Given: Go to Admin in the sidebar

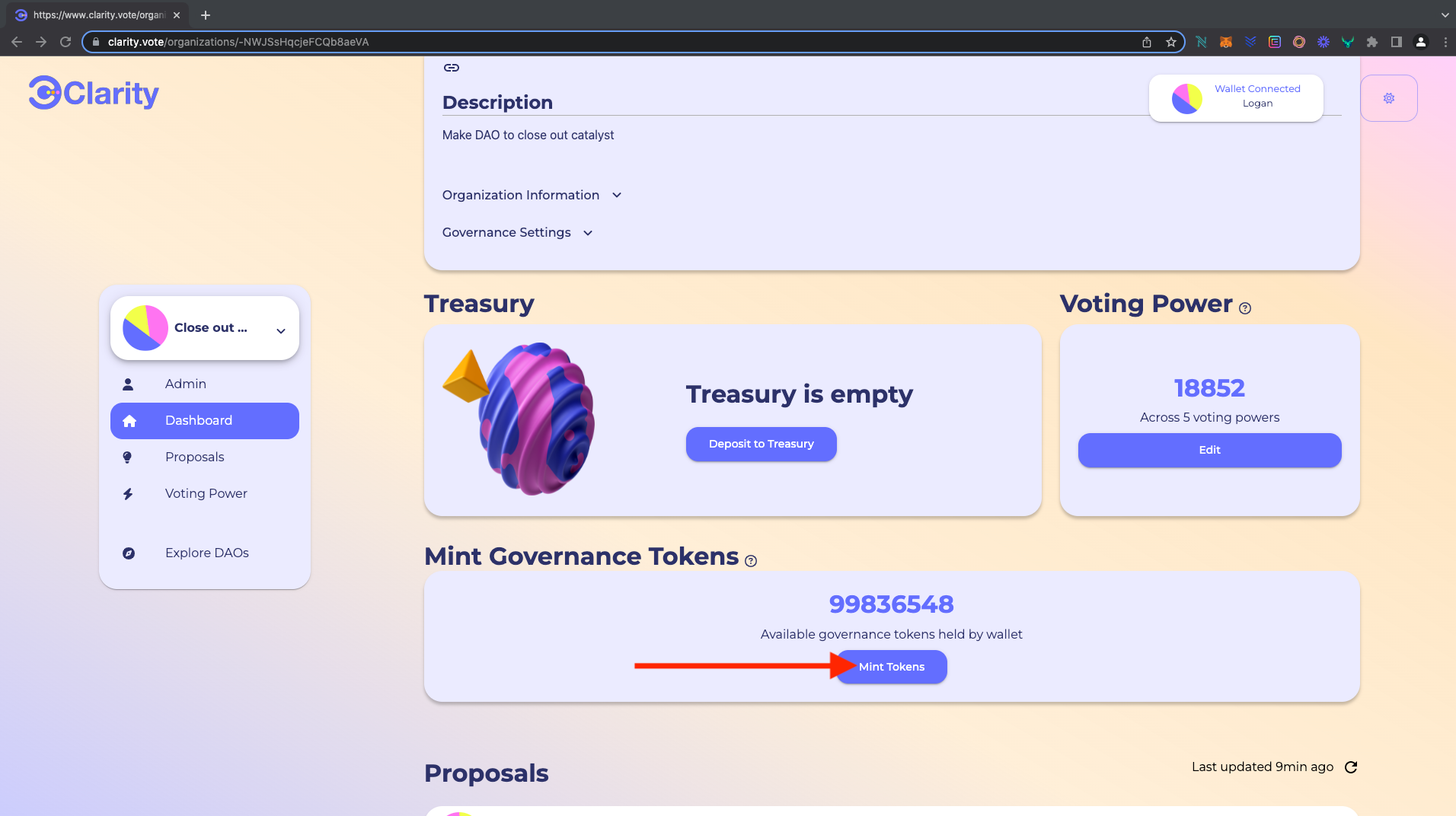Looking at the screenshot, I should (x=186, y=384).
